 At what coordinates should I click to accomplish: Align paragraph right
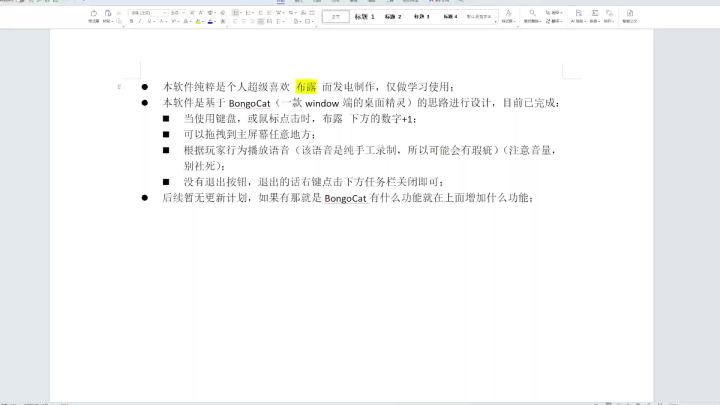tap(252, 21)
